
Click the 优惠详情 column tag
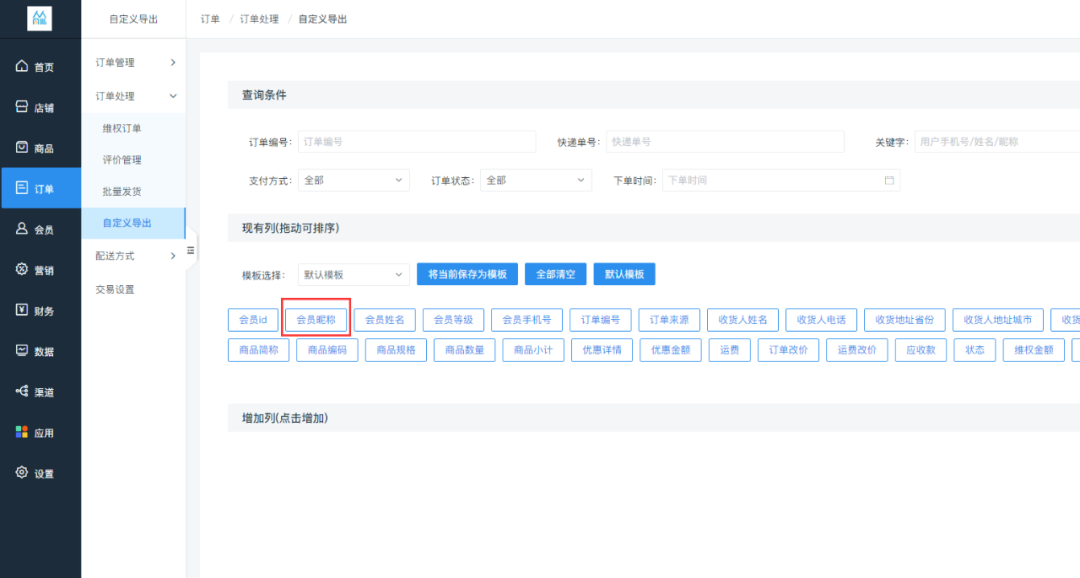(x=602, y=350)
